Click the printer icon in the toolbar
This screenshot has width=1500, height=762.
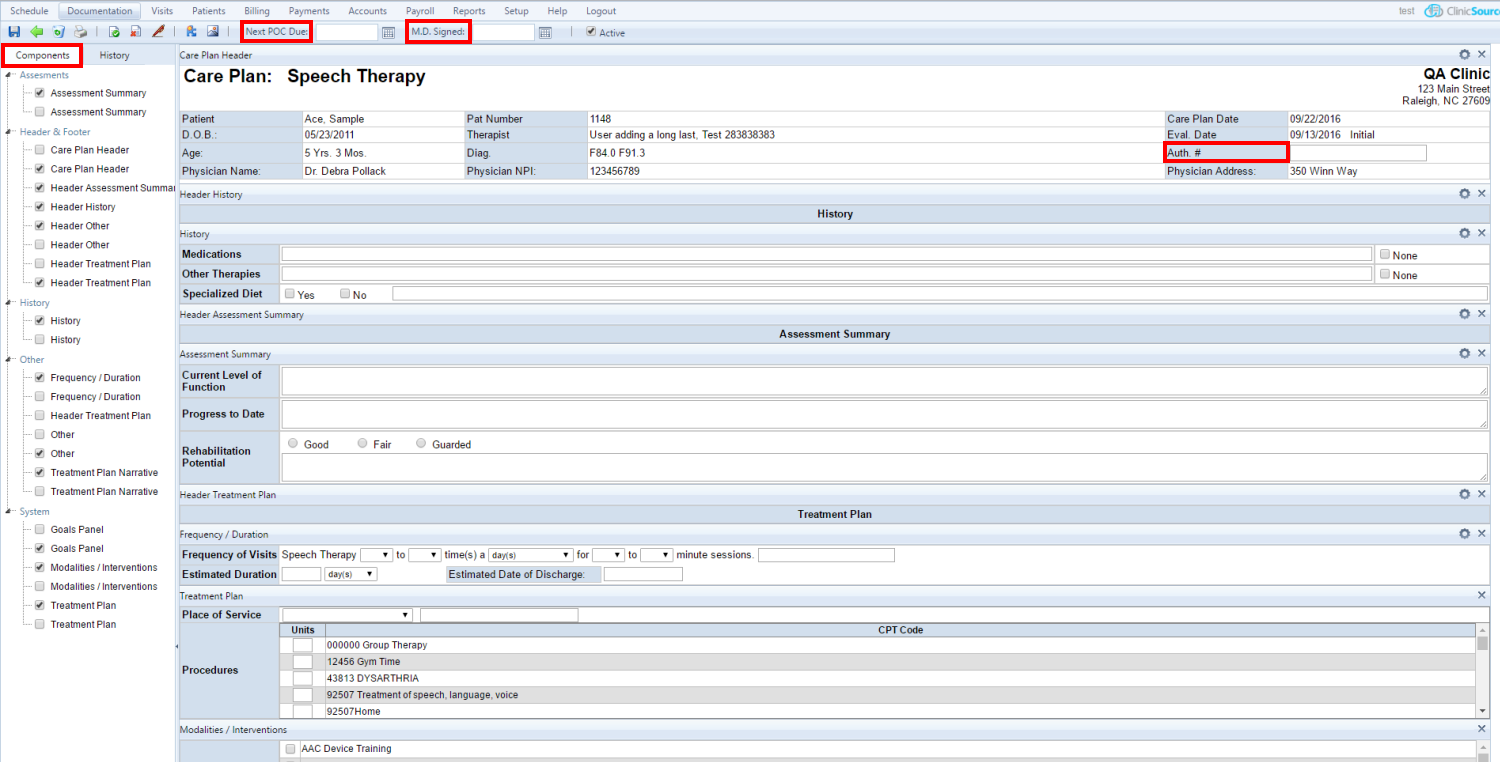click(80, 32)
